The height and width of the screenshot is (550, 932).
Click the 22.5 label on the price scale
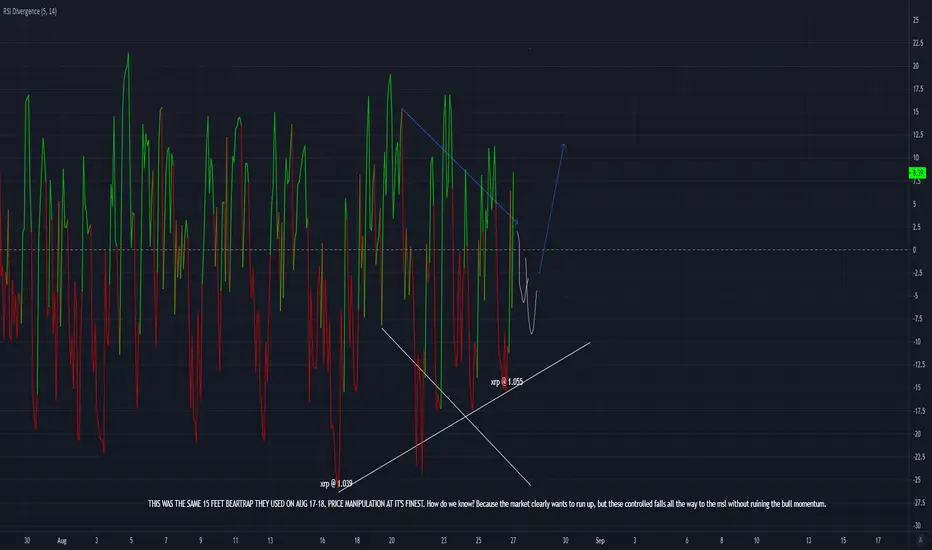918,43
